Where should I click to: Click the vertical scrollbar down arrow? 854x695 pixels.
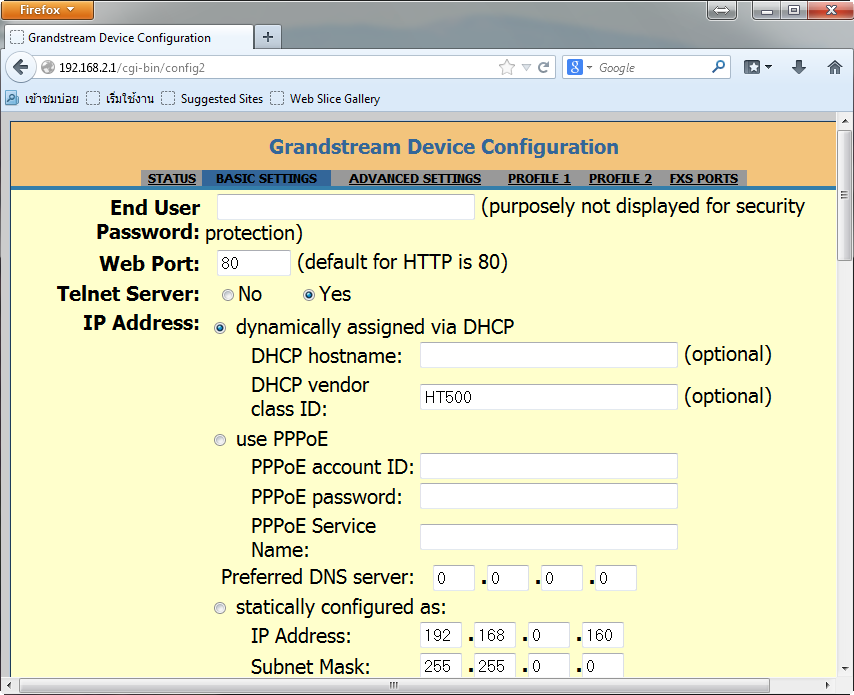point(844,669)
